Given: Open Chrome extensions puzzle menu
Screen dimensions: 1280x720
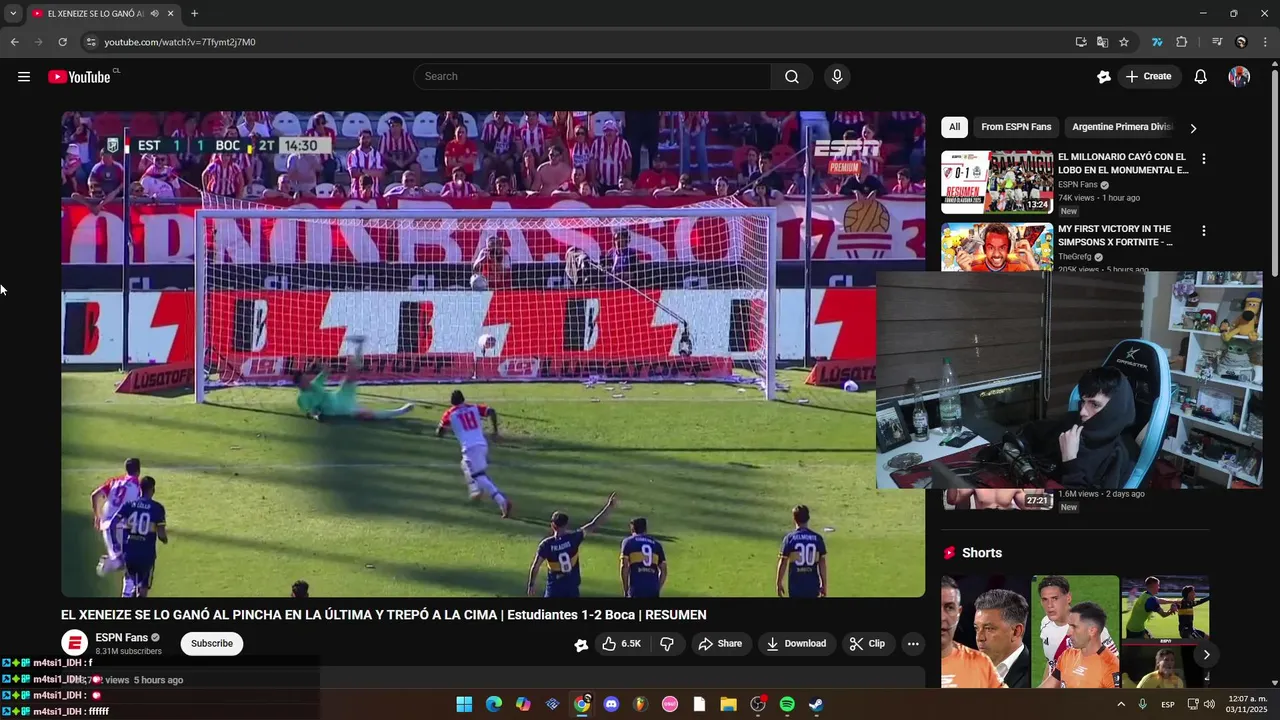Looking at the screenshot, I should point(1182,42).
